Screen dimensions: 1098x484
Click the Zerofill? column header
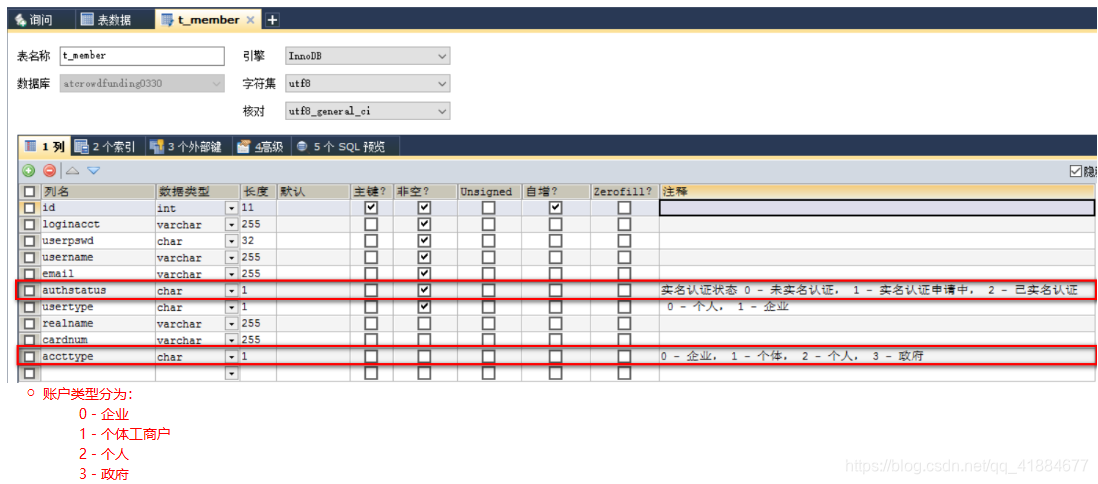point(624,192)
